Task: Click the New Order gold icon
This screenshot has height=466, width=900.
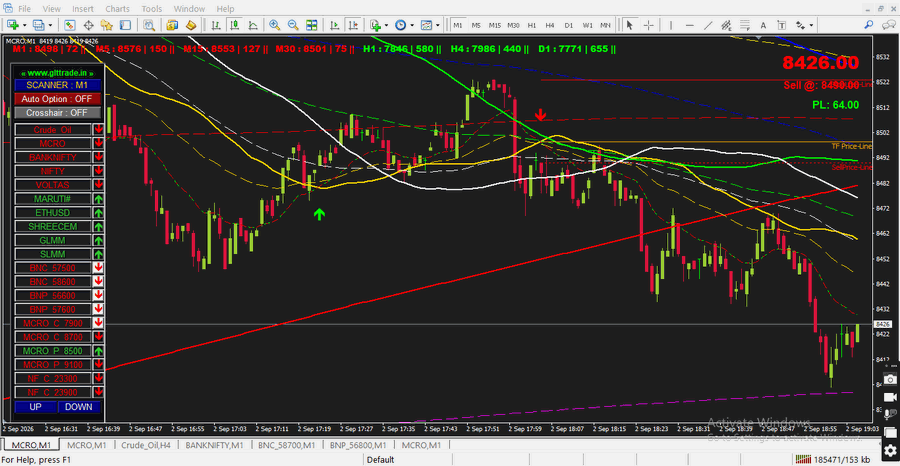Action: [x=172, y=25]
